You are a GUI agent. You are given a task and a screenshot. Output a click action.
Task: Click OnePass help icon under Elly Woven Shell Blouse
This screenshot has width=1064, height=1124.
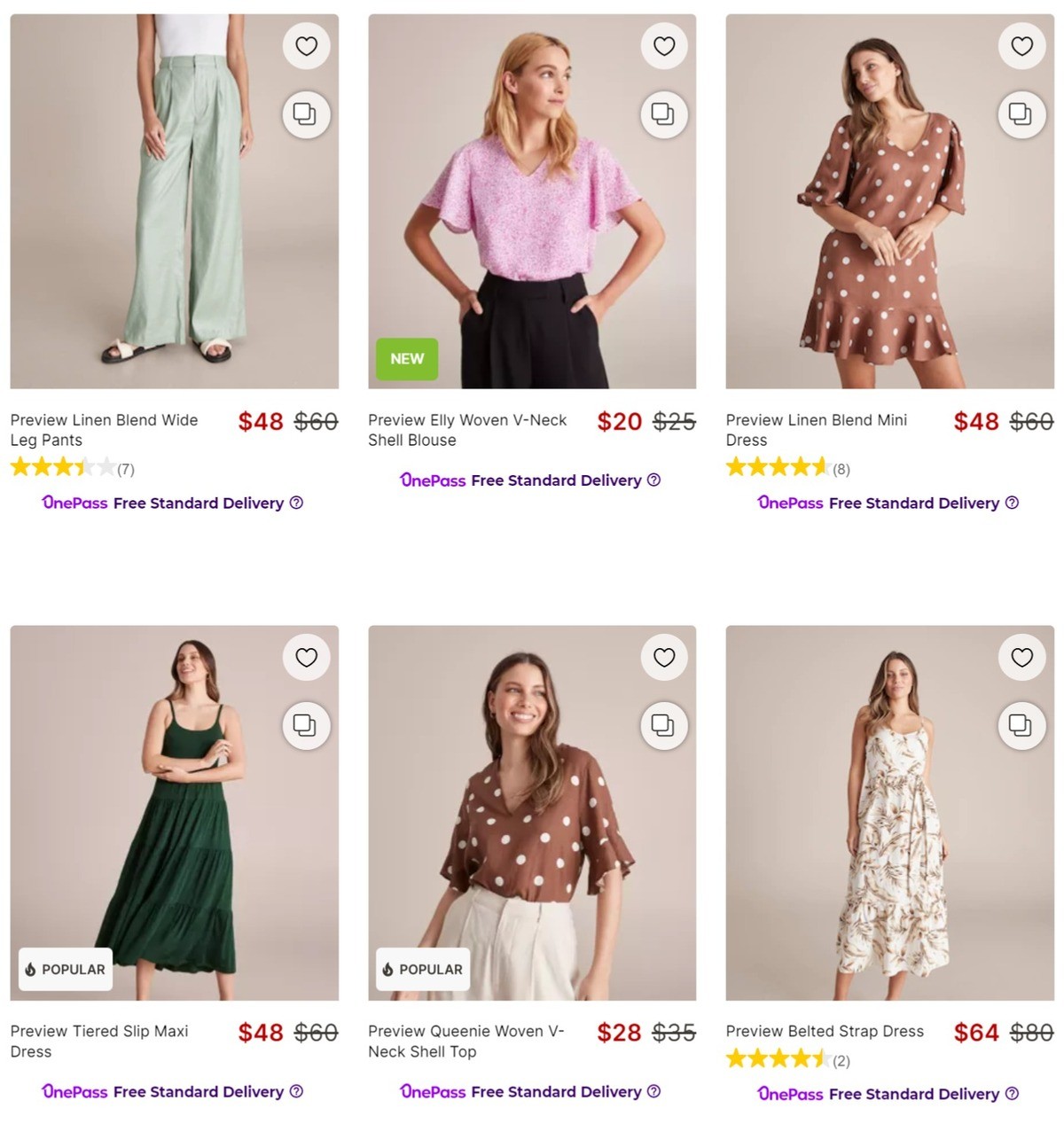653,480
